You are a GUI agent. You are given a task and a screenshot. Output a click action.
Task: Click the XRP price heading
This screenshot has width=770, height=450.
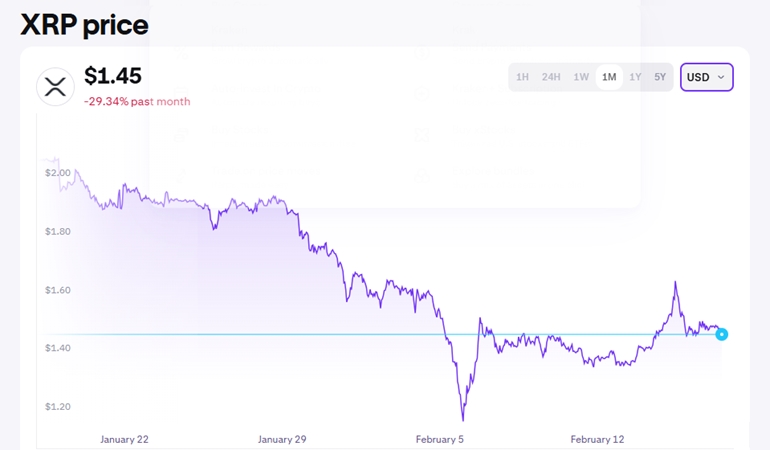click(x=84, y=25)
